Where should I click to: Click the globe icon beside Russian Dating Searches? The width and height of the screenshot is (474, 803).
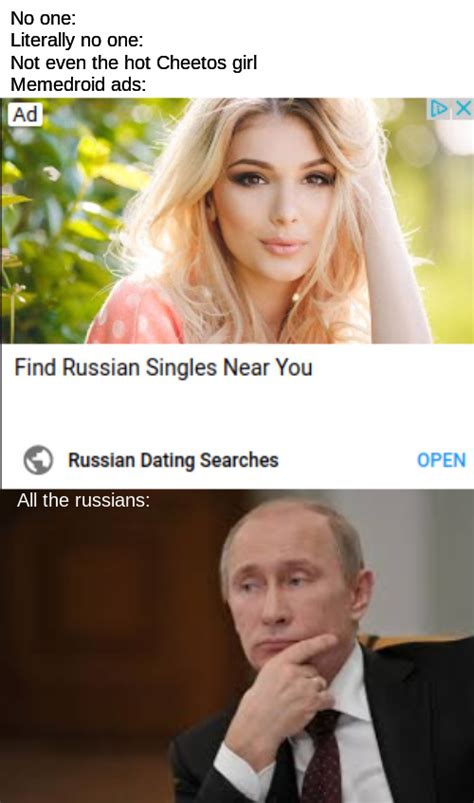pos(38,460)
